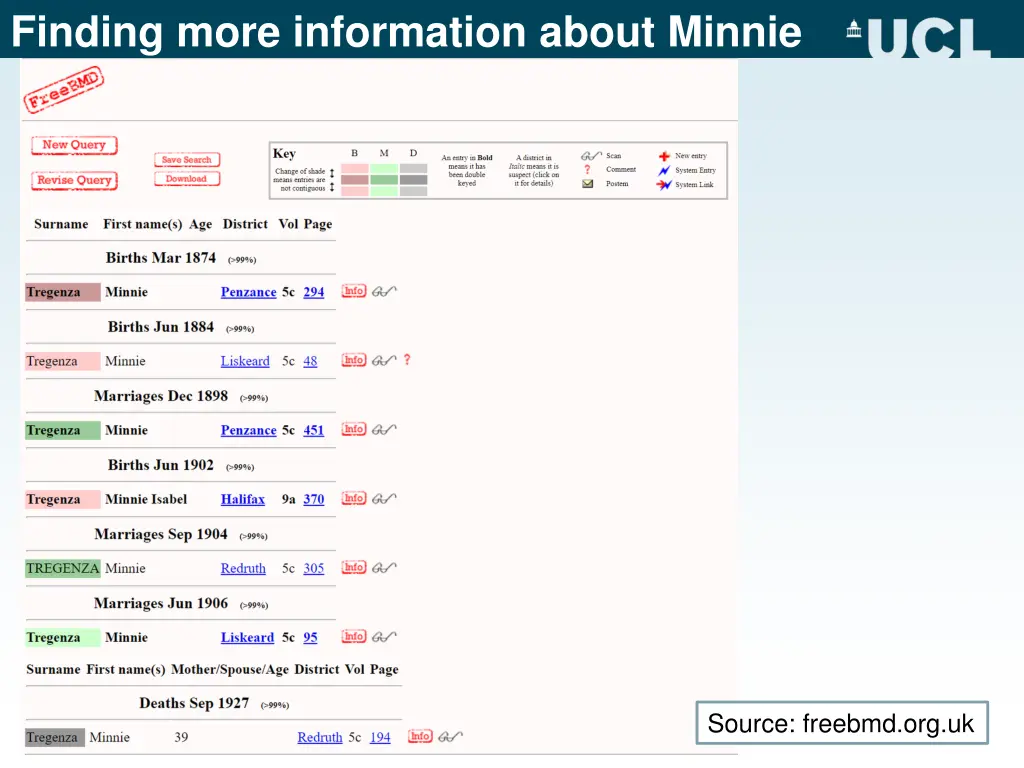Click the Marriages Sep 1904 heading

pyautogui.click(x=161, y=535)
